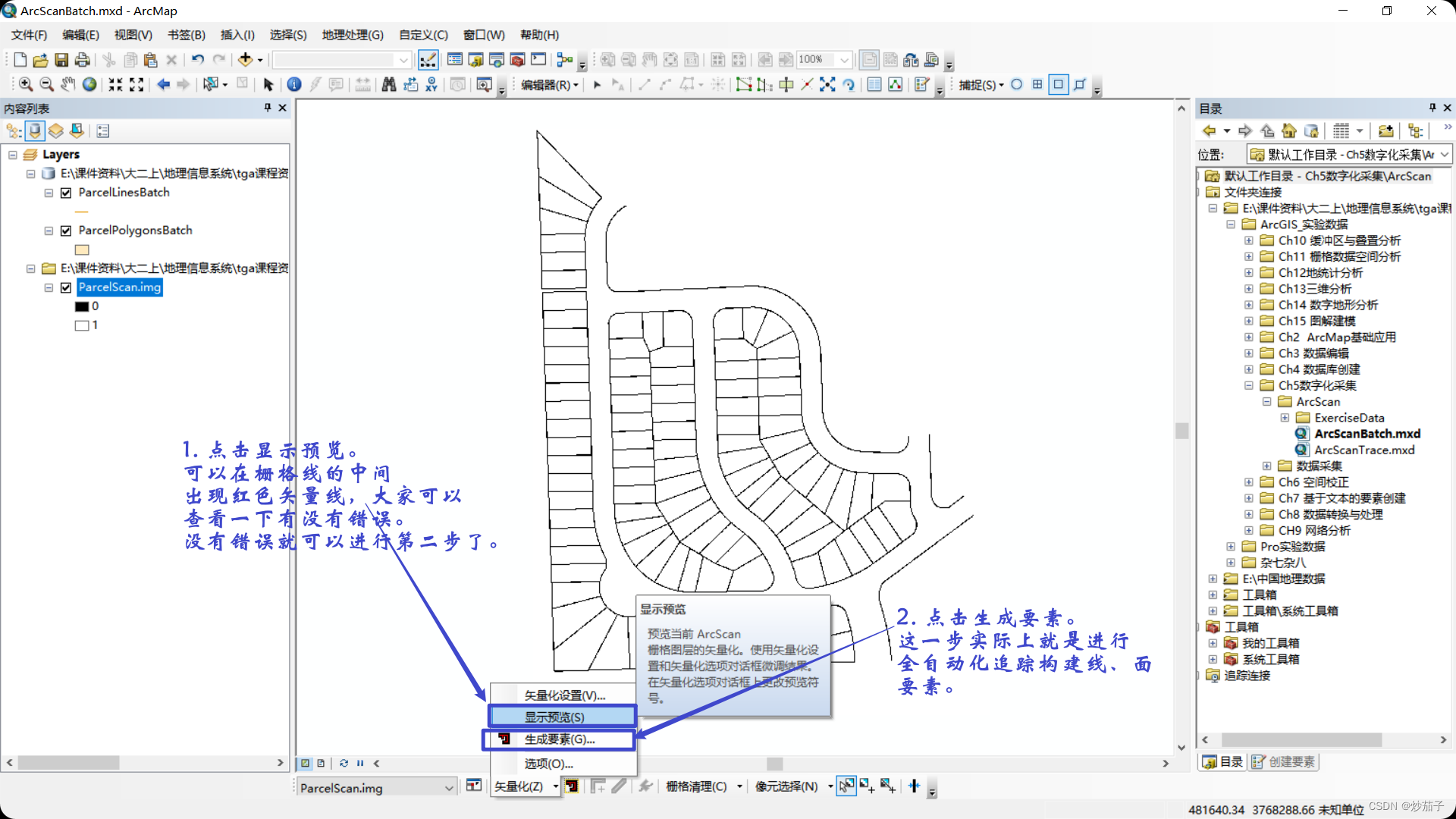Open the layout zoom 100% dropdown

844,60
